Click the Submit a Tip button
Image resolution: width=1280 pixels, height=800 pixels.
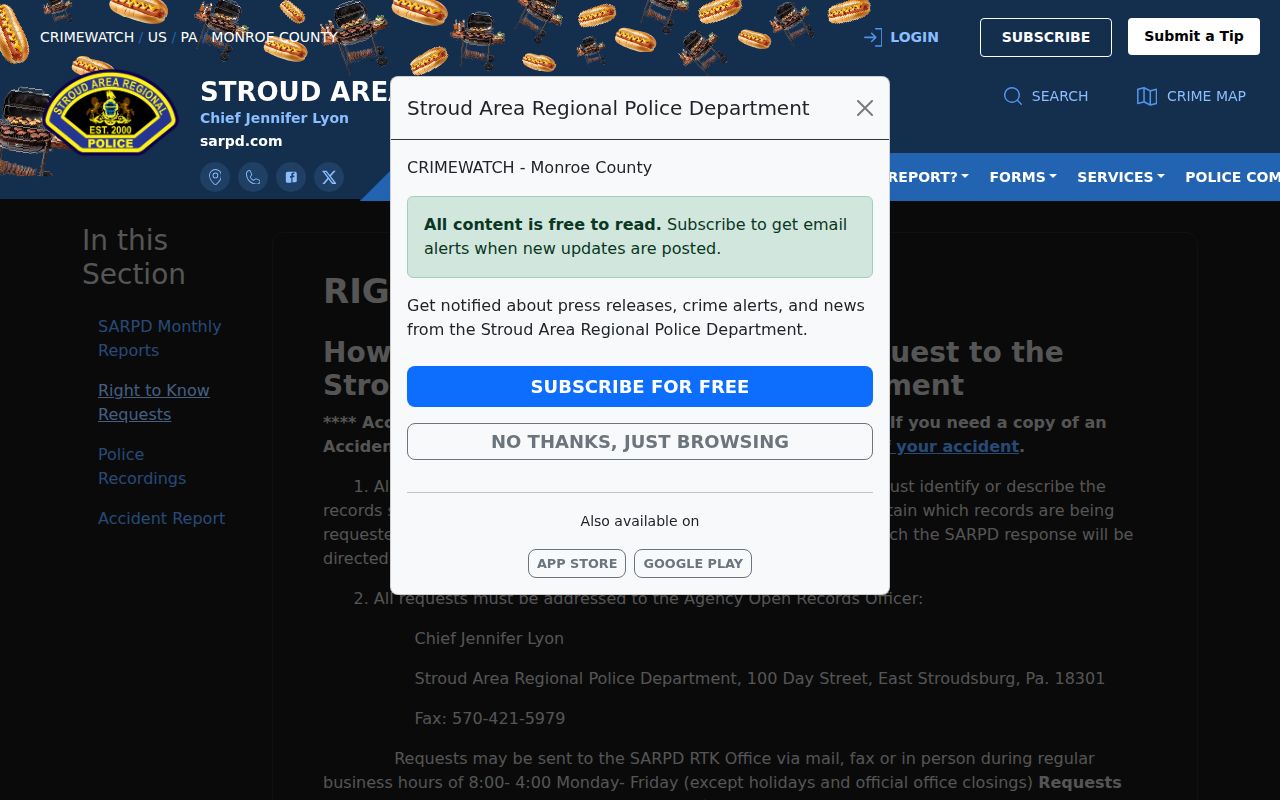(x=1194, y=37)
